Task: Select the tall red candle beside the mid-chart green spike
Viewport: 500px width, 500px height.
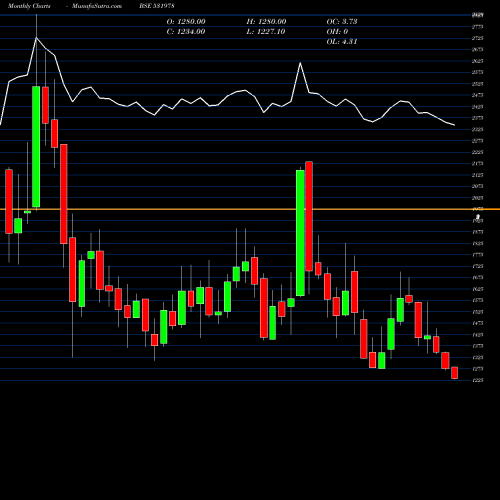Action: pyautogui.click(x=309, y=216)
